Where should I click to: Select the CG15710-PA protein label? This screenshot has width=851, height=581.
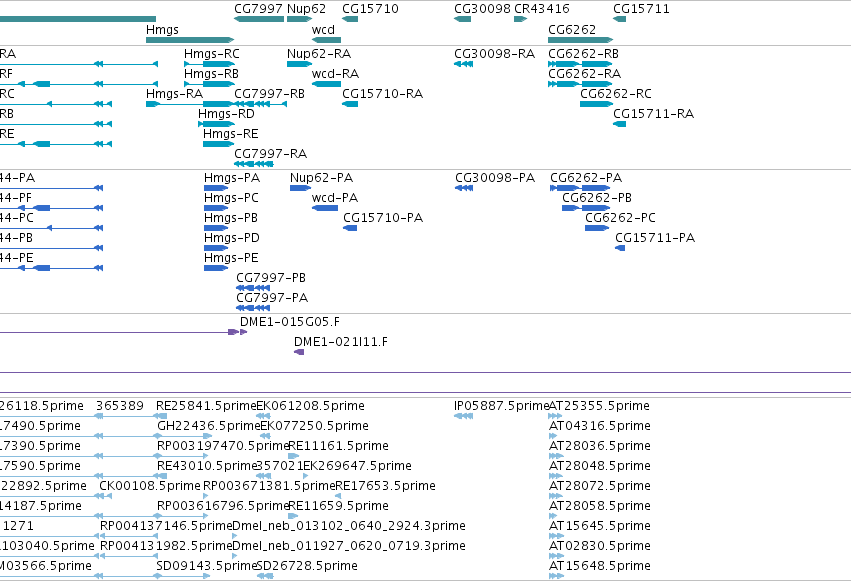click(x=383, y=218)
